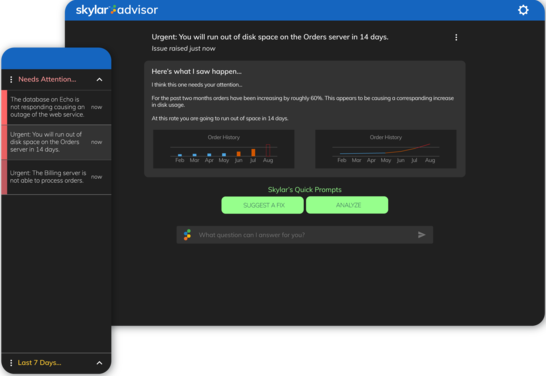Click the ANALYZE quick prompt button

pos(347,205)
